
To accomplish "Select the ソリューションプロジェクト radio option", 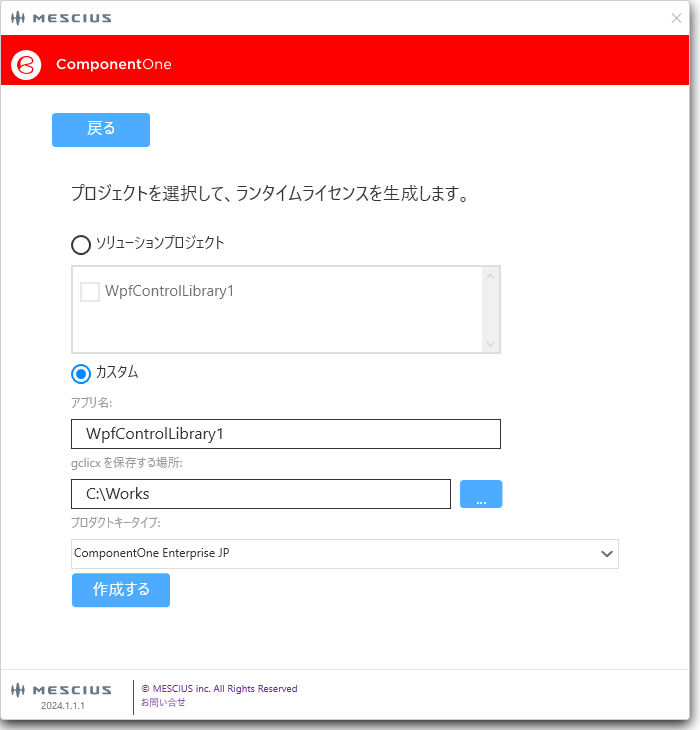I will [x=81, y=244].
